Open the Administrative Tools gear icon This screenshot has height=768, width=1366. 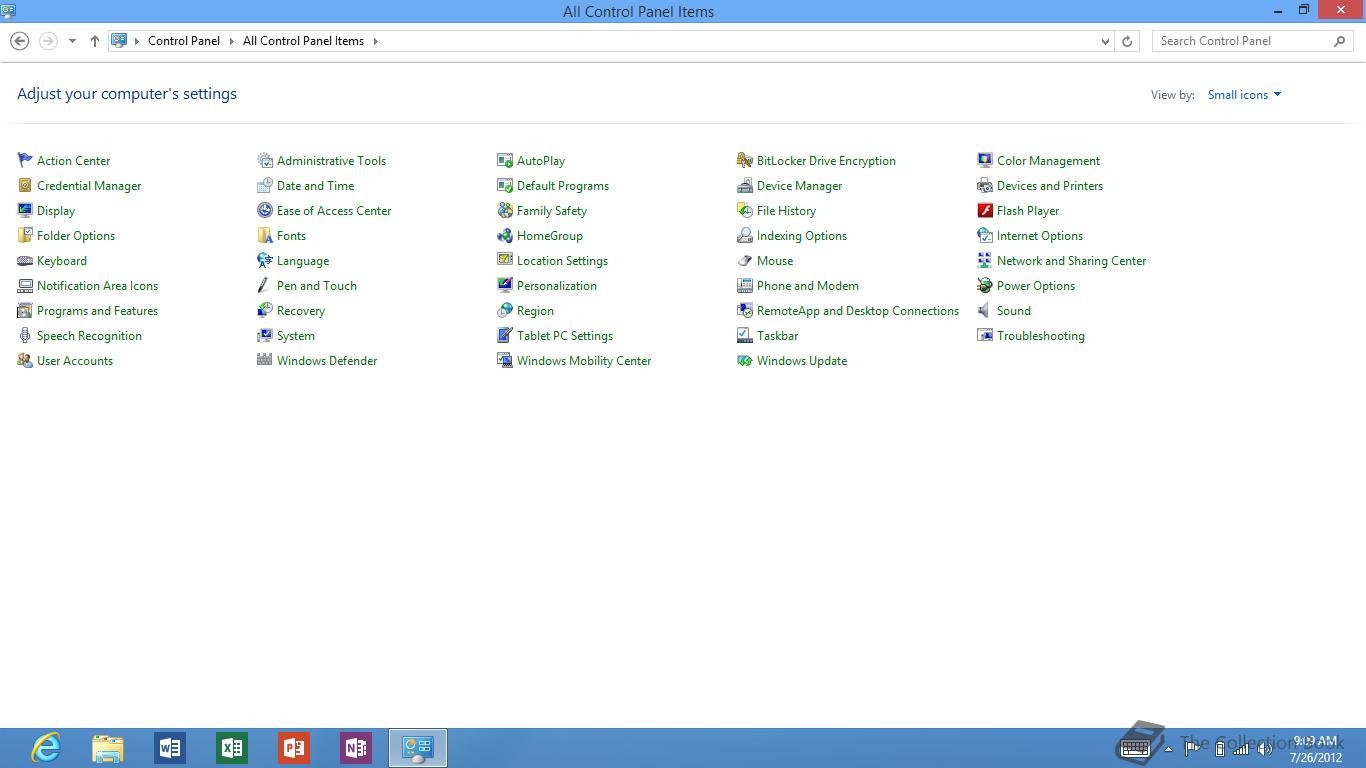point(265,160)
